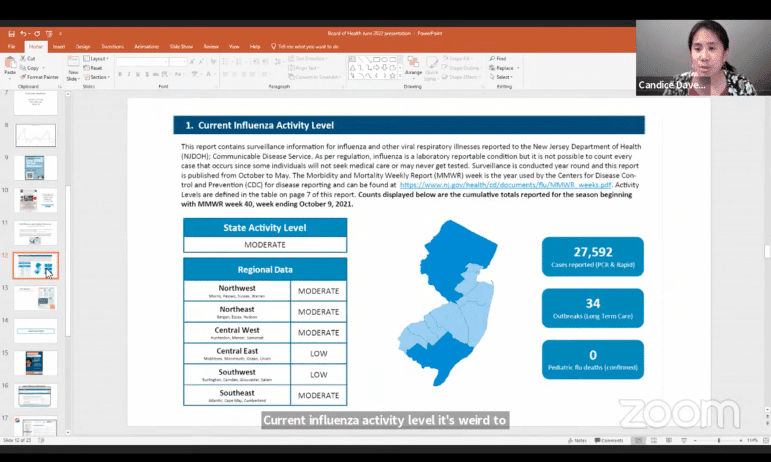This screenshot has width=771, height=462.
Task: Click Fit slide to current window icon
Action: pyautogui.click(x=766, y=440)
